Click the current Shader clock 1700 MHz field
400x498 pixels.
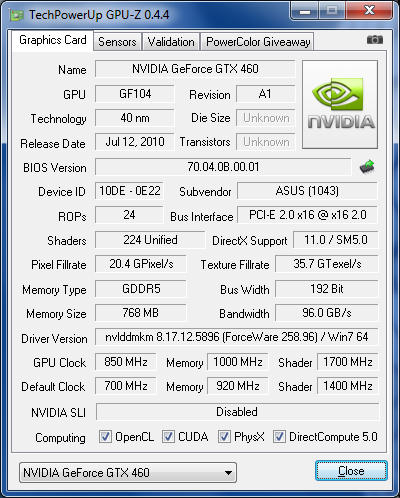[x=348, y=362]
